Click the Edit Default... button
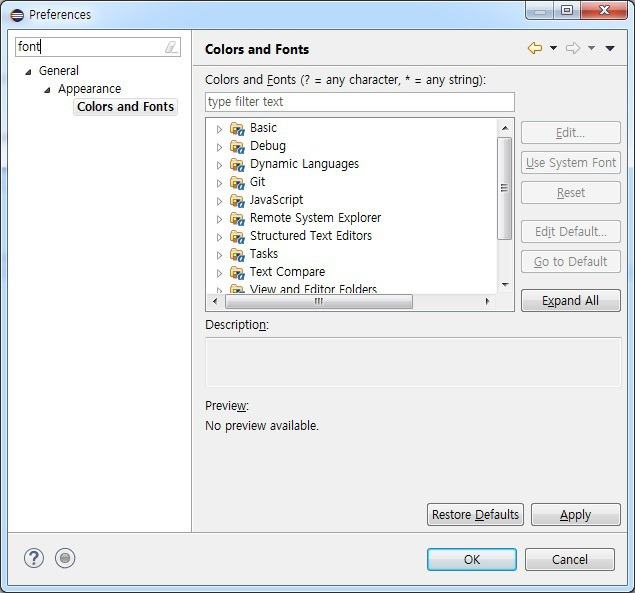 click(x=570, y=231)
